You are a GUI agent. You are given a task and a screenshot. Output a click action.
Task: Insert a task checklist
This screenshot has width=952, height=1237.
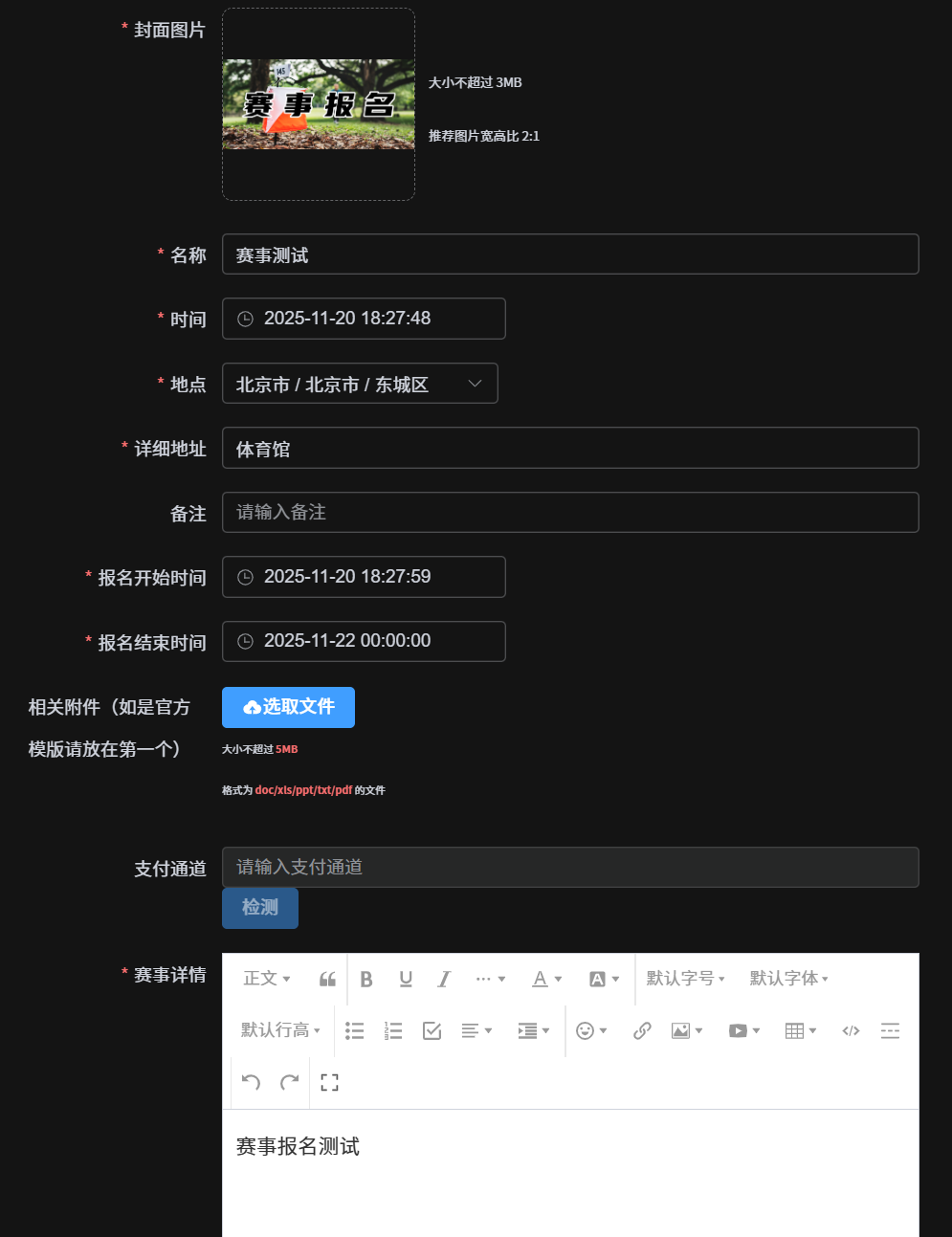click(x=432, y=1030)
